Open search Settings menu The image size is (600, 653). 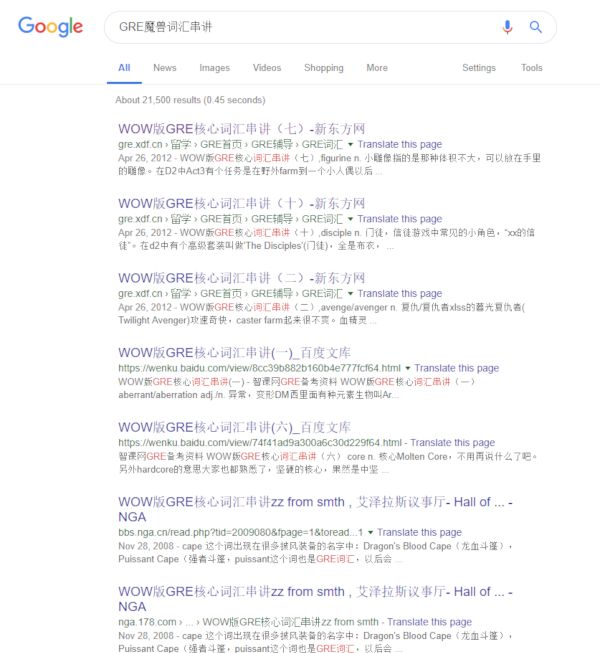click(479, 68)
